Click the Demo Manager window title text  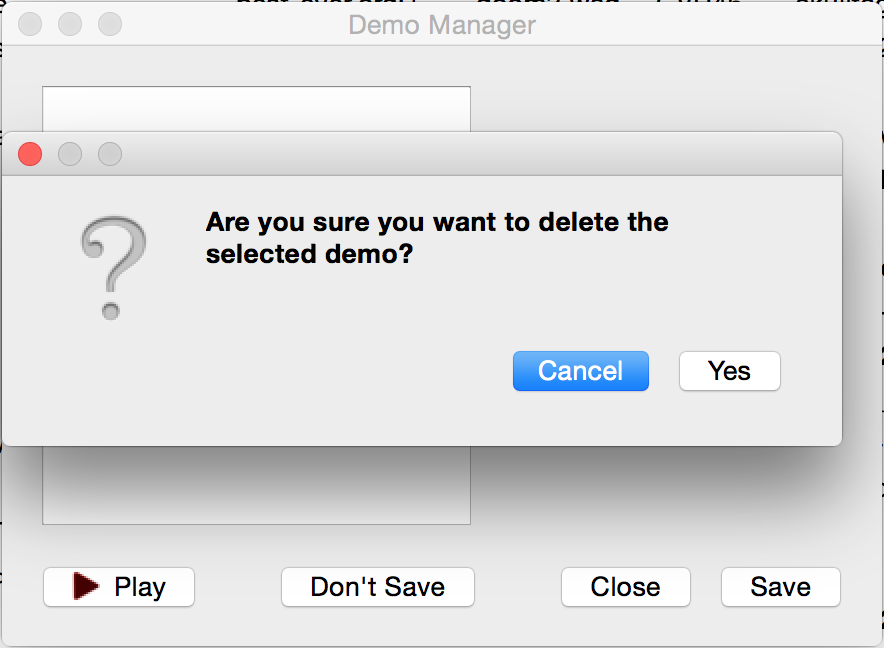pos(442,25)
